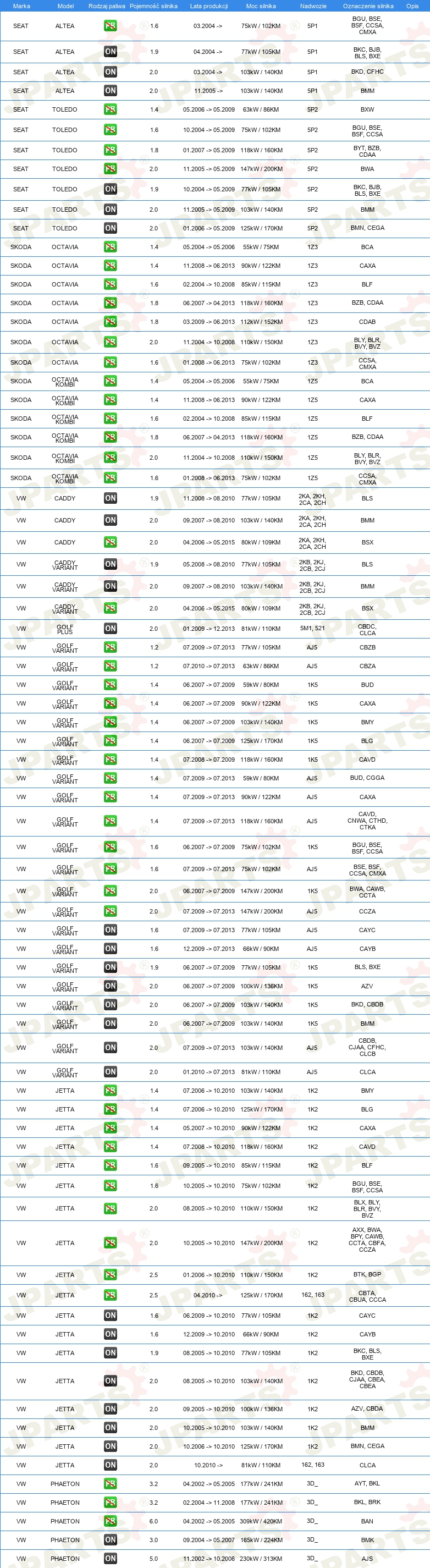Viewport: 430px width, 1568px height.
Task: Click date 11.2002 -> 10.2006
Action: tap(208, 1559)
